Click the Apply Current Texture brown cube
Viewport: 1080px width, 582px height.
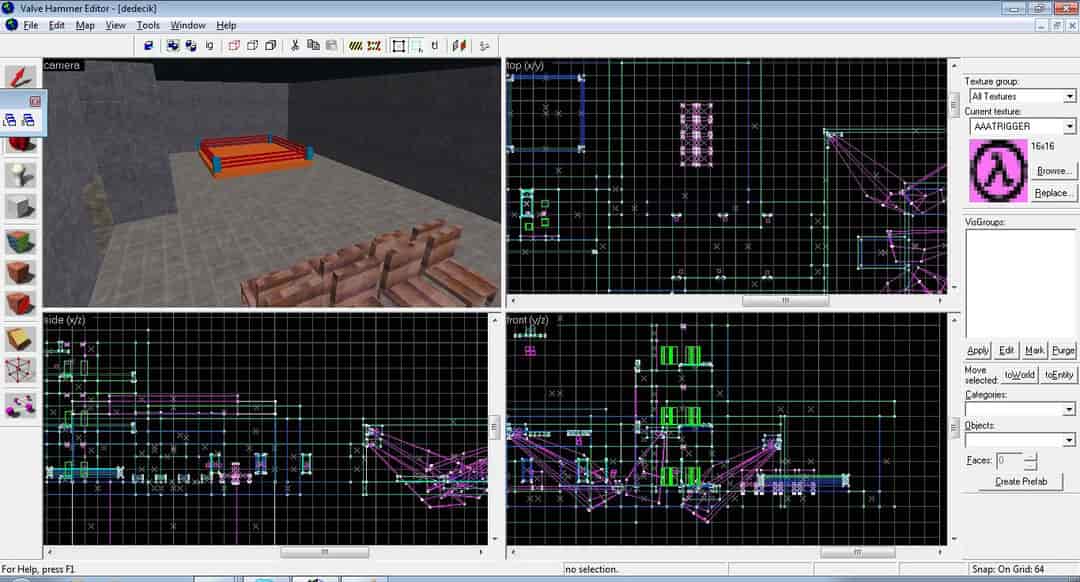(x=21, y=273)
